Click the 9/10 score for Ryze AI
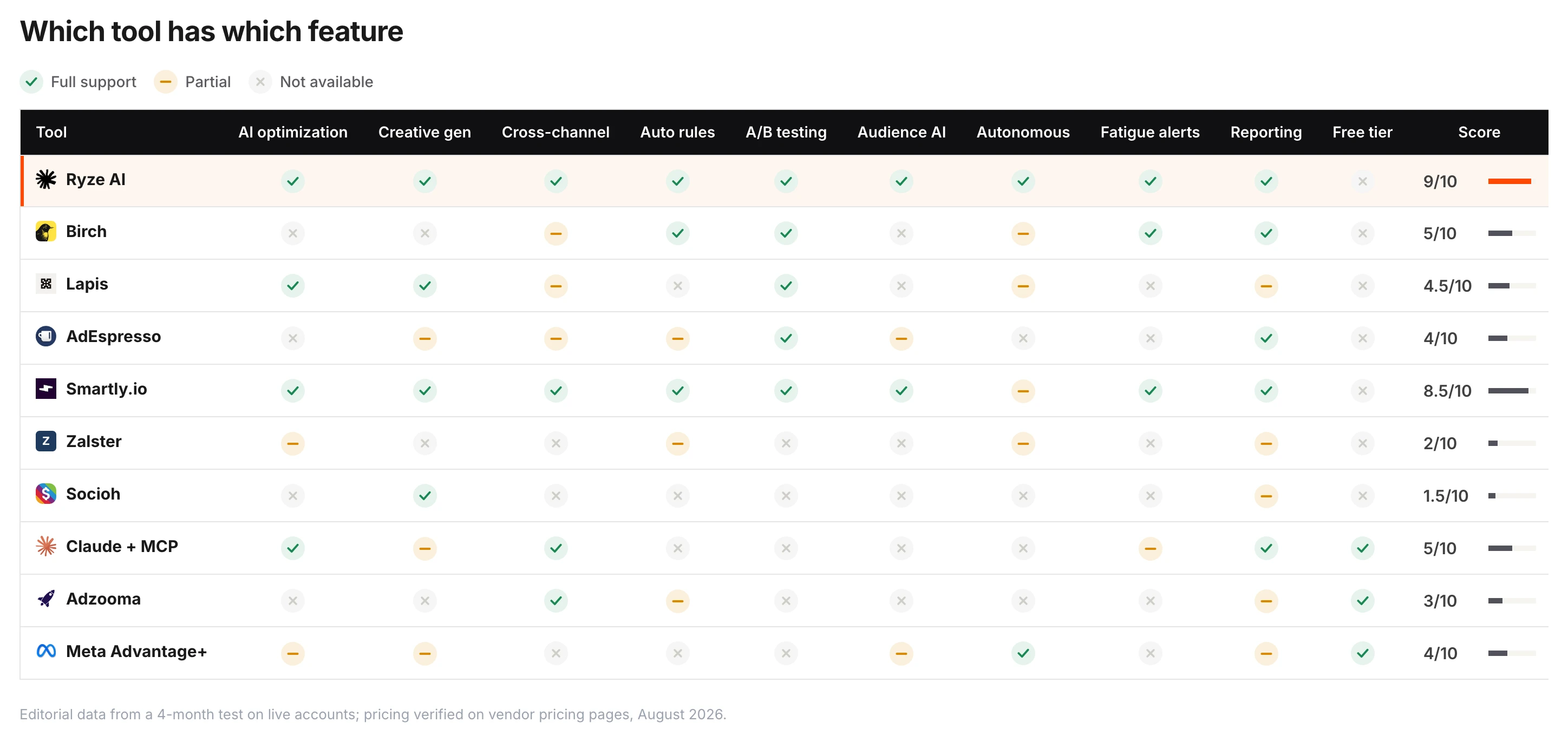Image resolution: width=1568 pixels, height=742 pixels. [x=1440, y=181]
